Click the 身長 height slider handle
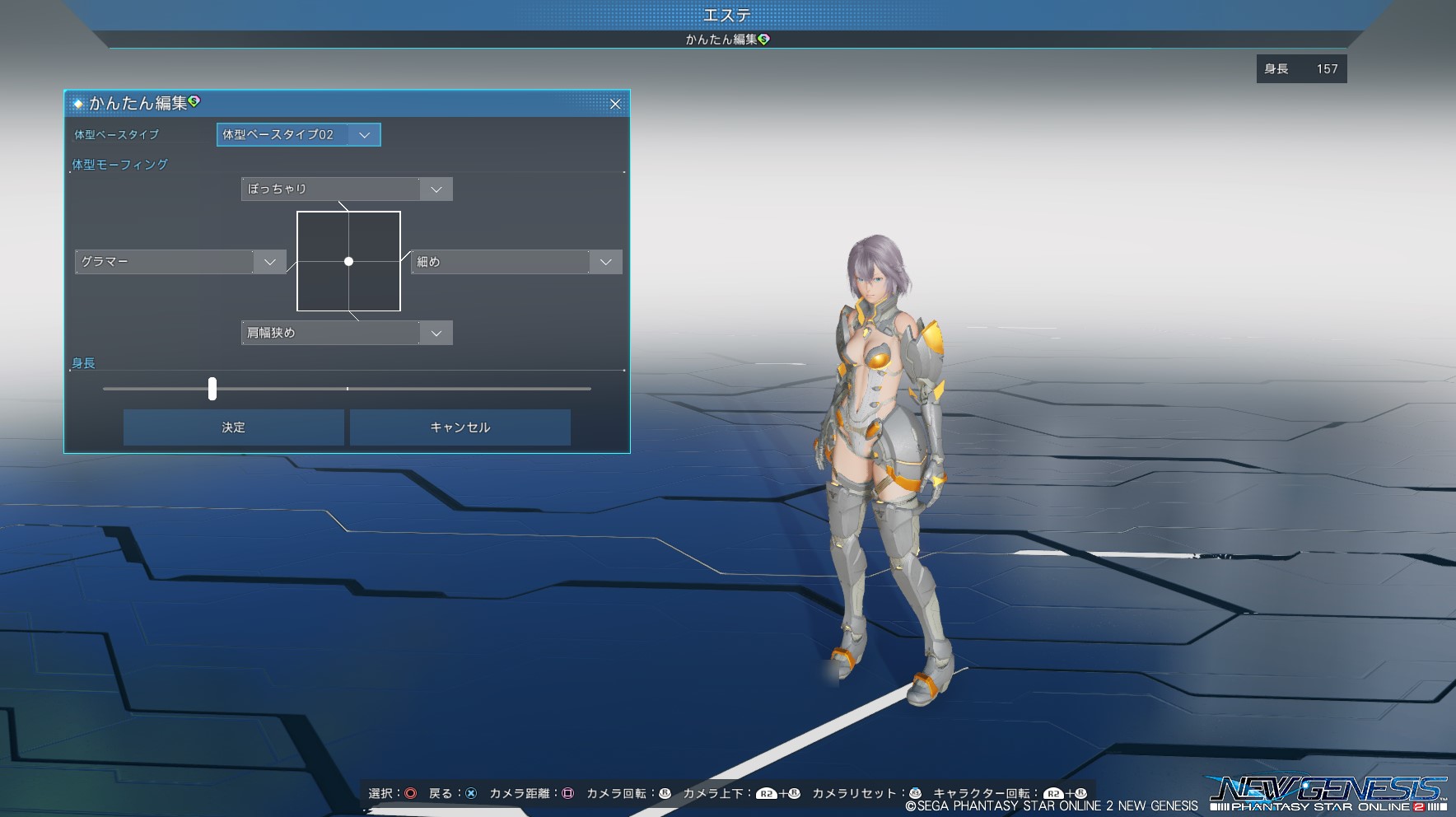 [x=212, y=389]
